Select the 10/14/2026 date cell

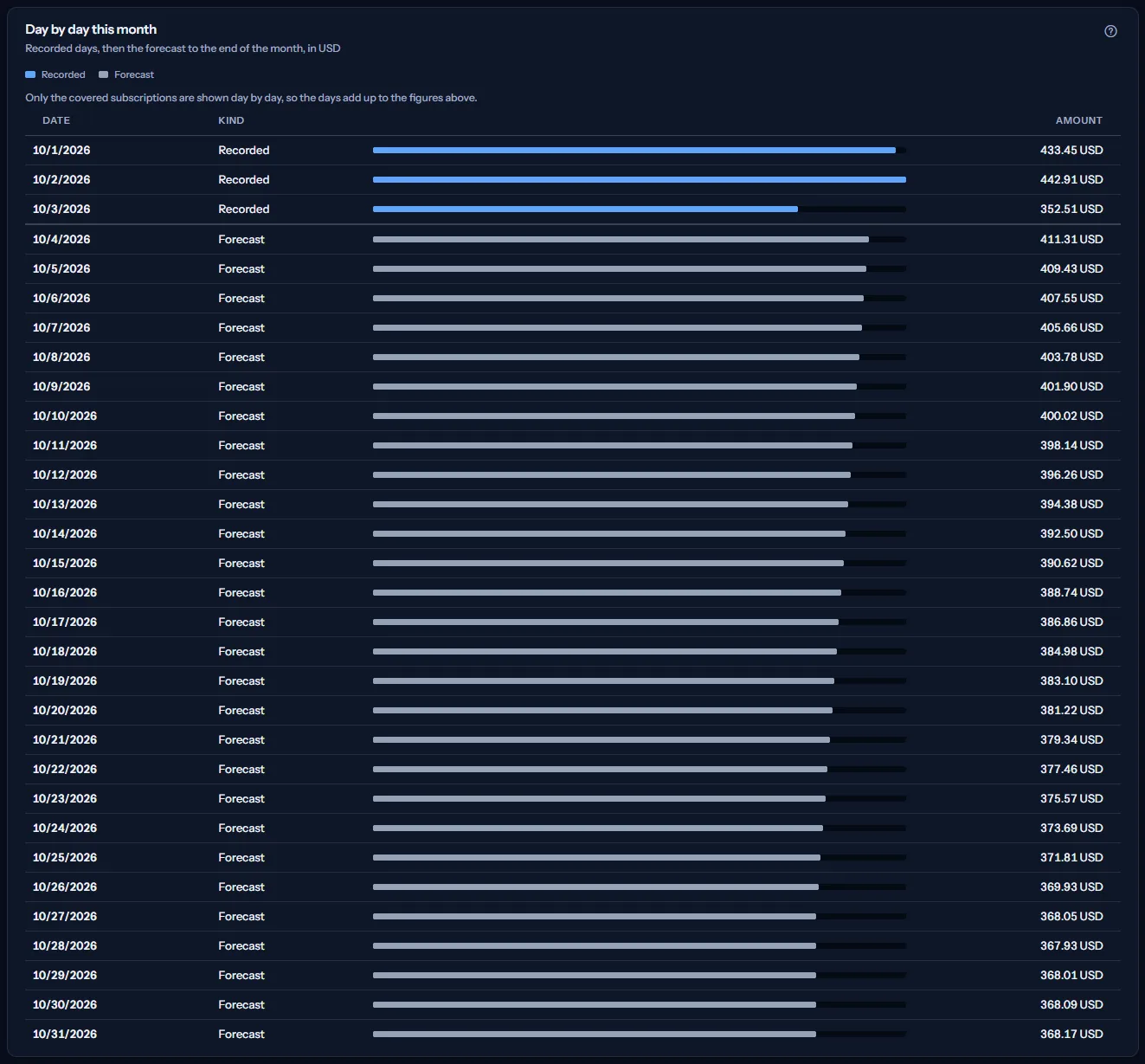click(65, 533)
